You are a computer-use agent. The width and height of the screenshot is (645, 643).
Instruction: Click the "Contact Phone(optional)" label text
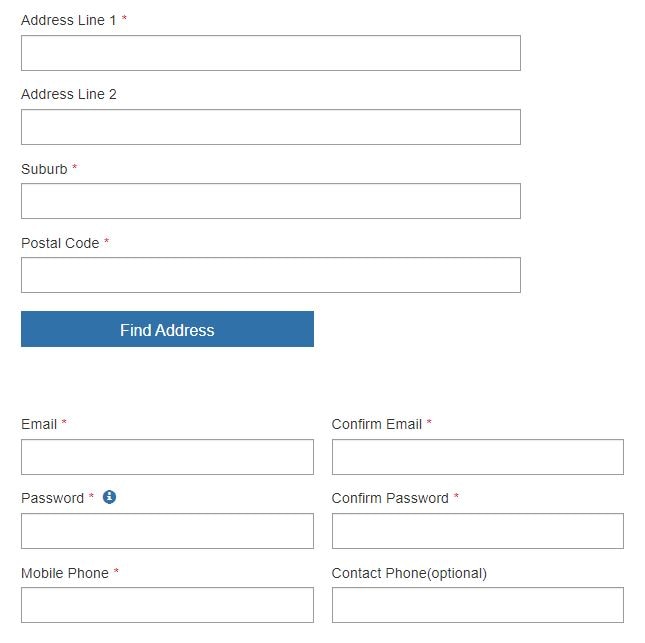pyautogui.click(x=409, y=573)
